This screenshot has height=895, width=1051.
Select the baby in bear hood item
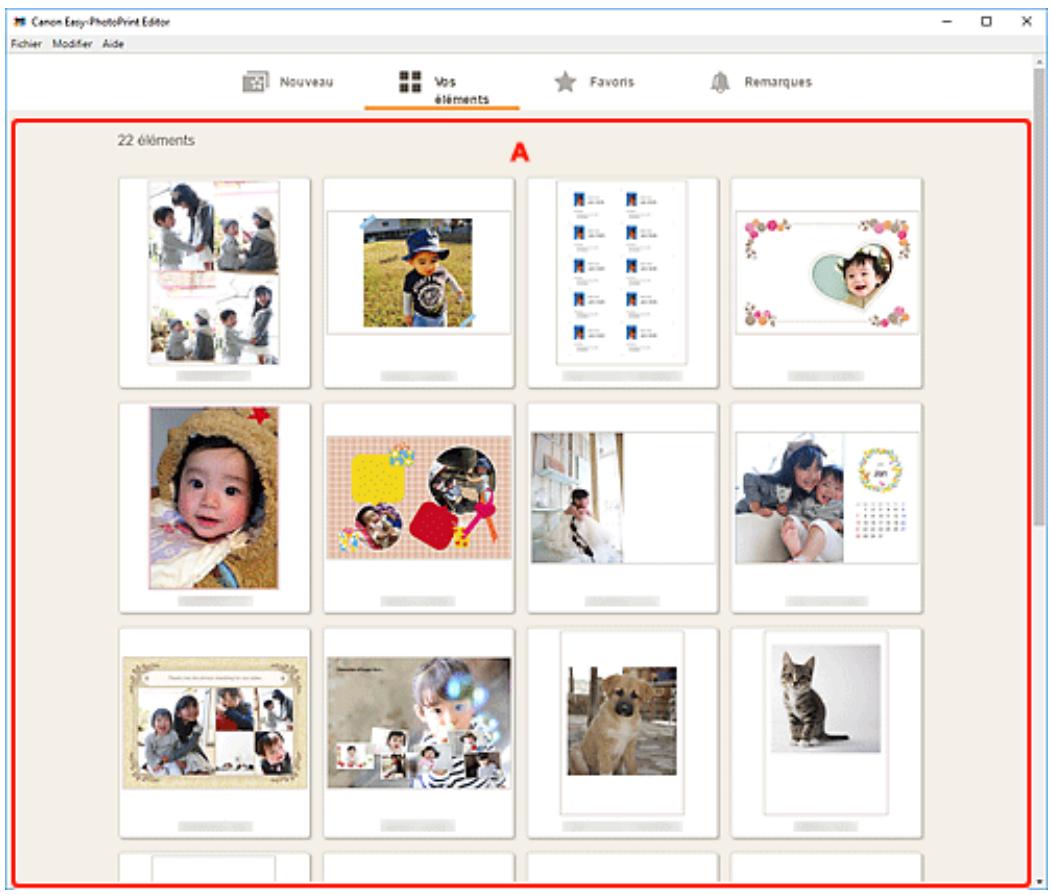[214, 508]
